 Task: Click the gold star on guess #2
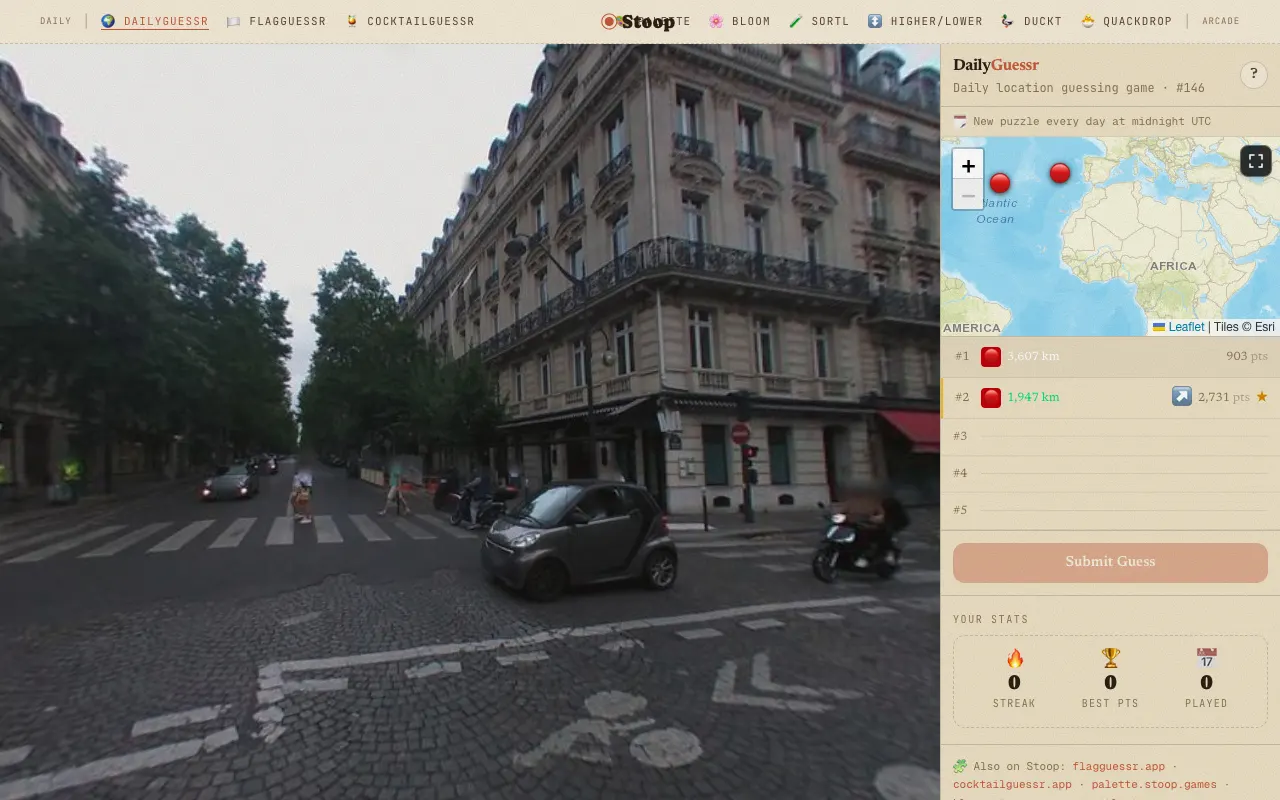pos(1262,397)
